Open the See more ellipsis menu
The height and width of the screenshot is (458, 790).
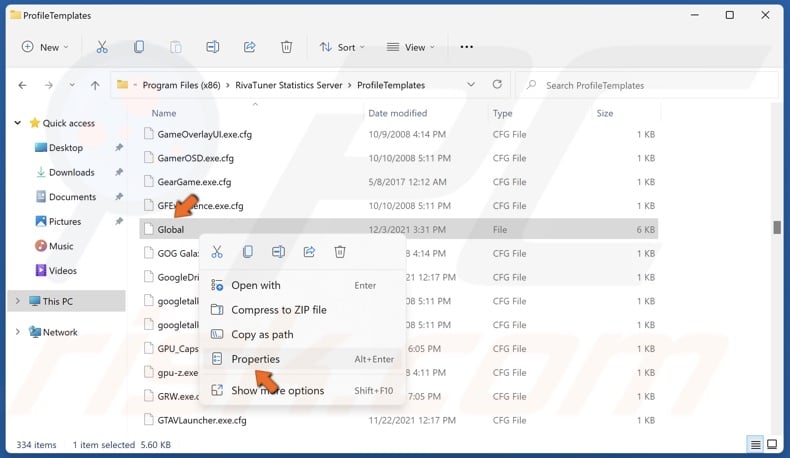pos(467,47)
